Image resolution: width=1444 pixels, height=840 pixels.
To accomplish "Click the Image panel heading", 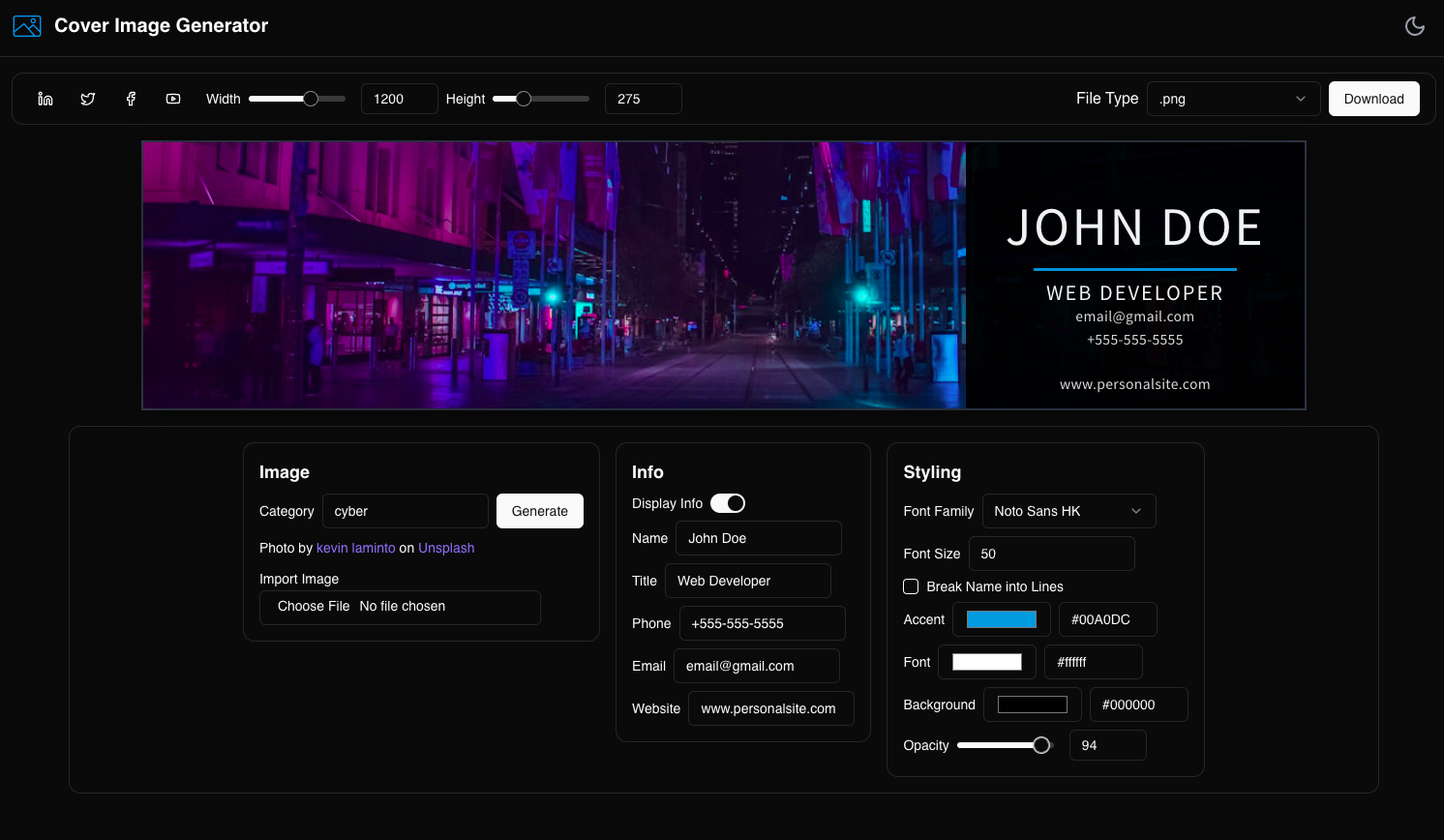I will click(285, 472).
